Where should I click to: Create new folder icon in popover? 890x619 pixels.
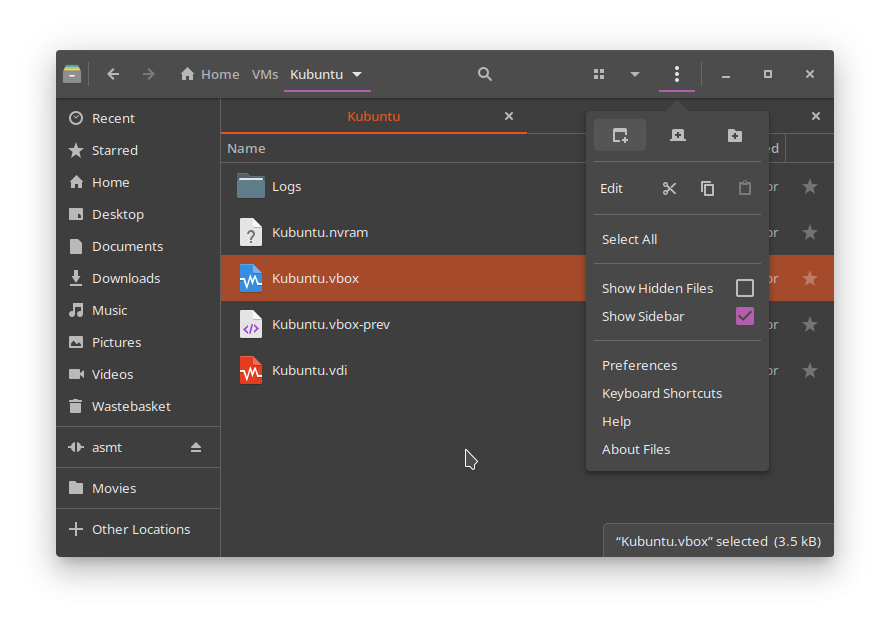point(734,136)
